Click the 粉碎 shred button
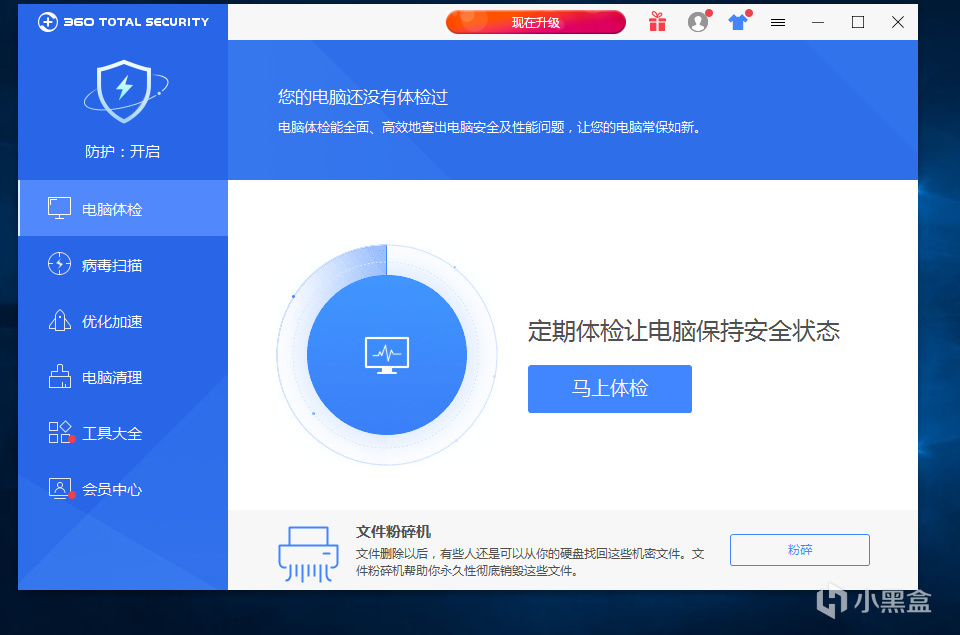The image size is (960, 635). (800, 550)
